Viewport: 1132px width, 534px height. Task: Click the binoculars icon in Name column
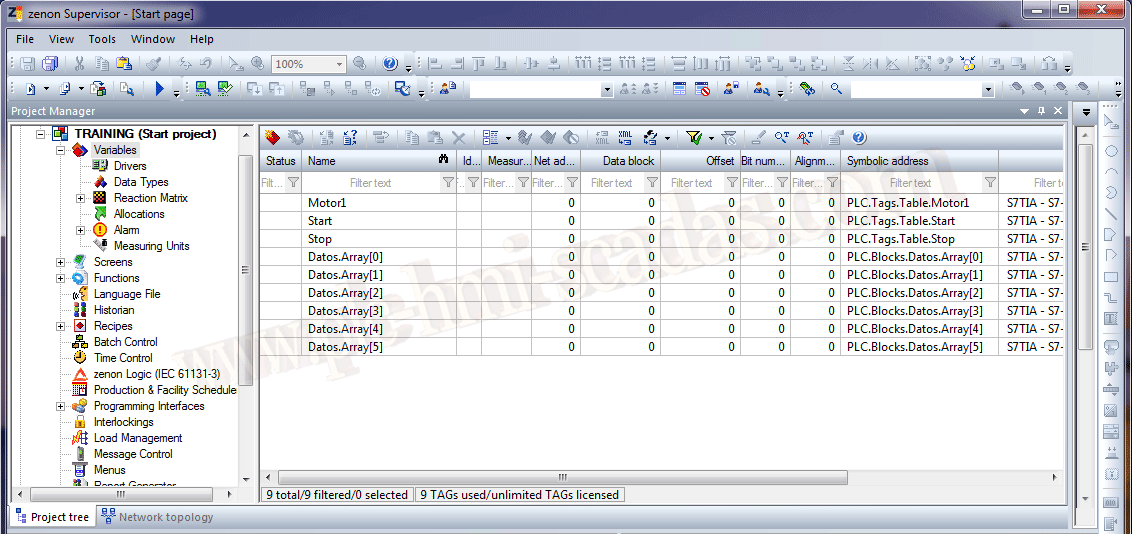[x=443, y=160]
